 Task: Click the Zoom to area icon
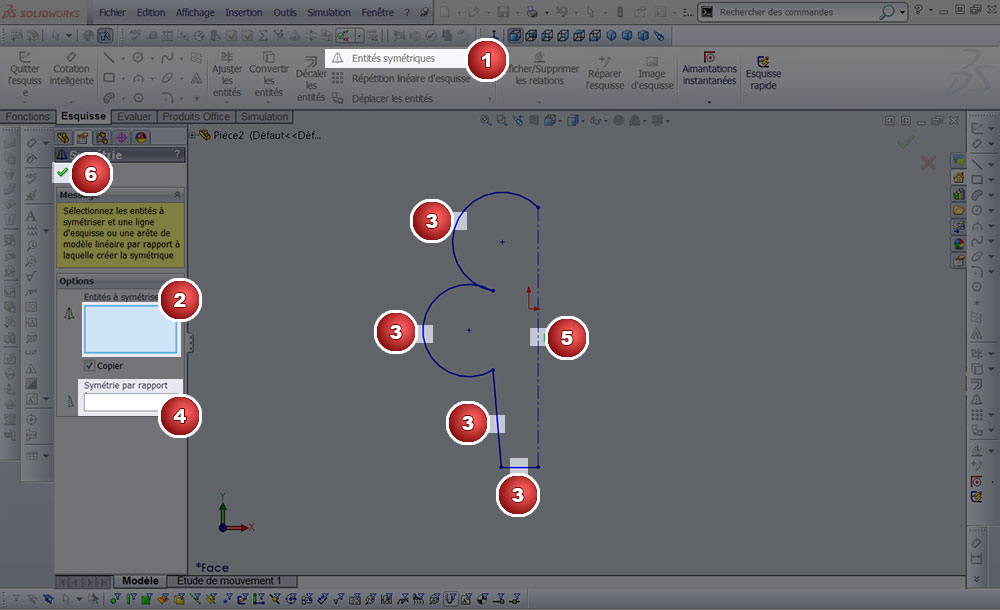[x=502, y=120]
